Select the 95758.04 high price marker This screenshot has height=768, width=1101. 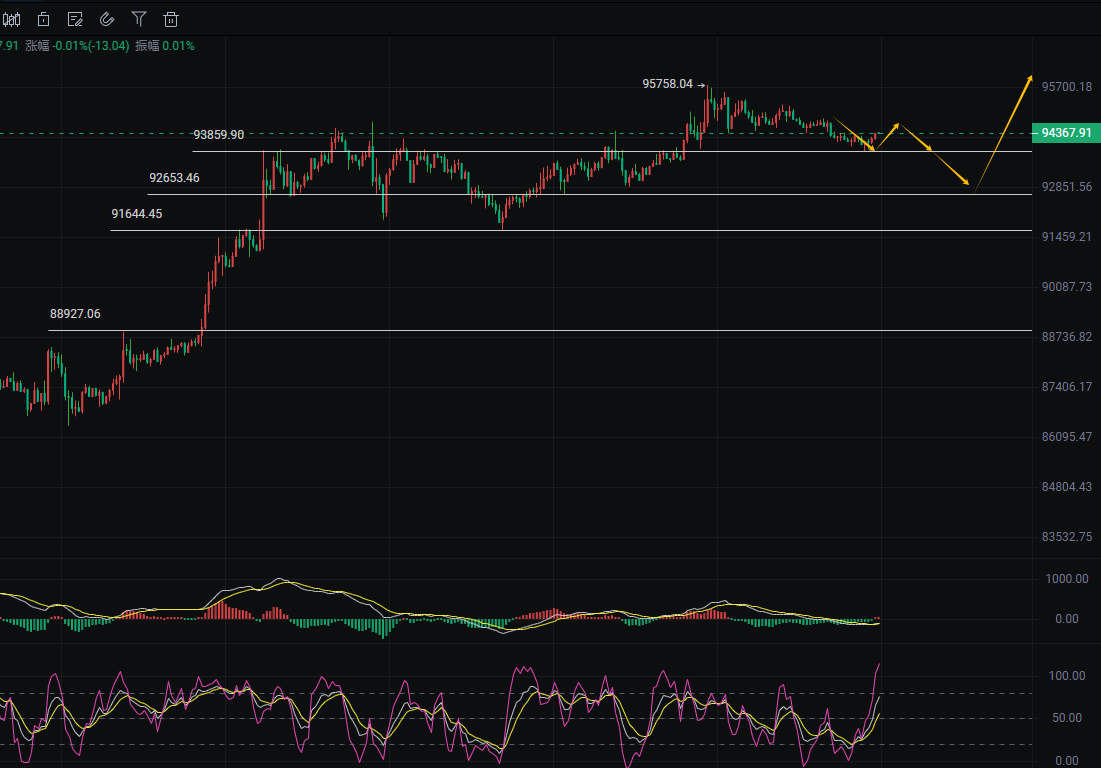(667, 85)
